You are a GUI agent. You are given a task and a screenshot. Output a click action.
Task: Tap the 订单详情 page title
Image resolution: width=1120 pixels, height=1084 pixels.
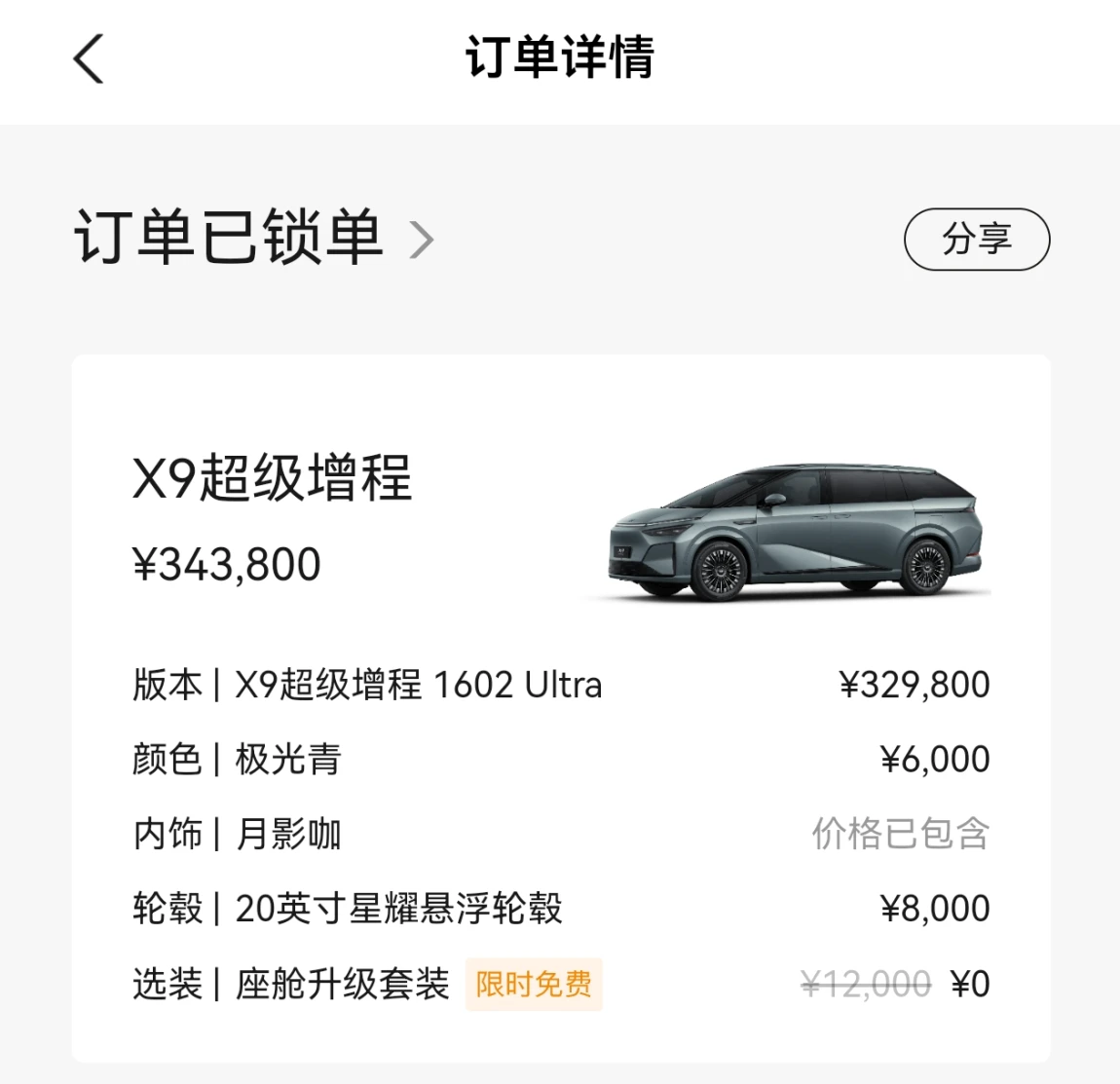(559, 57)
